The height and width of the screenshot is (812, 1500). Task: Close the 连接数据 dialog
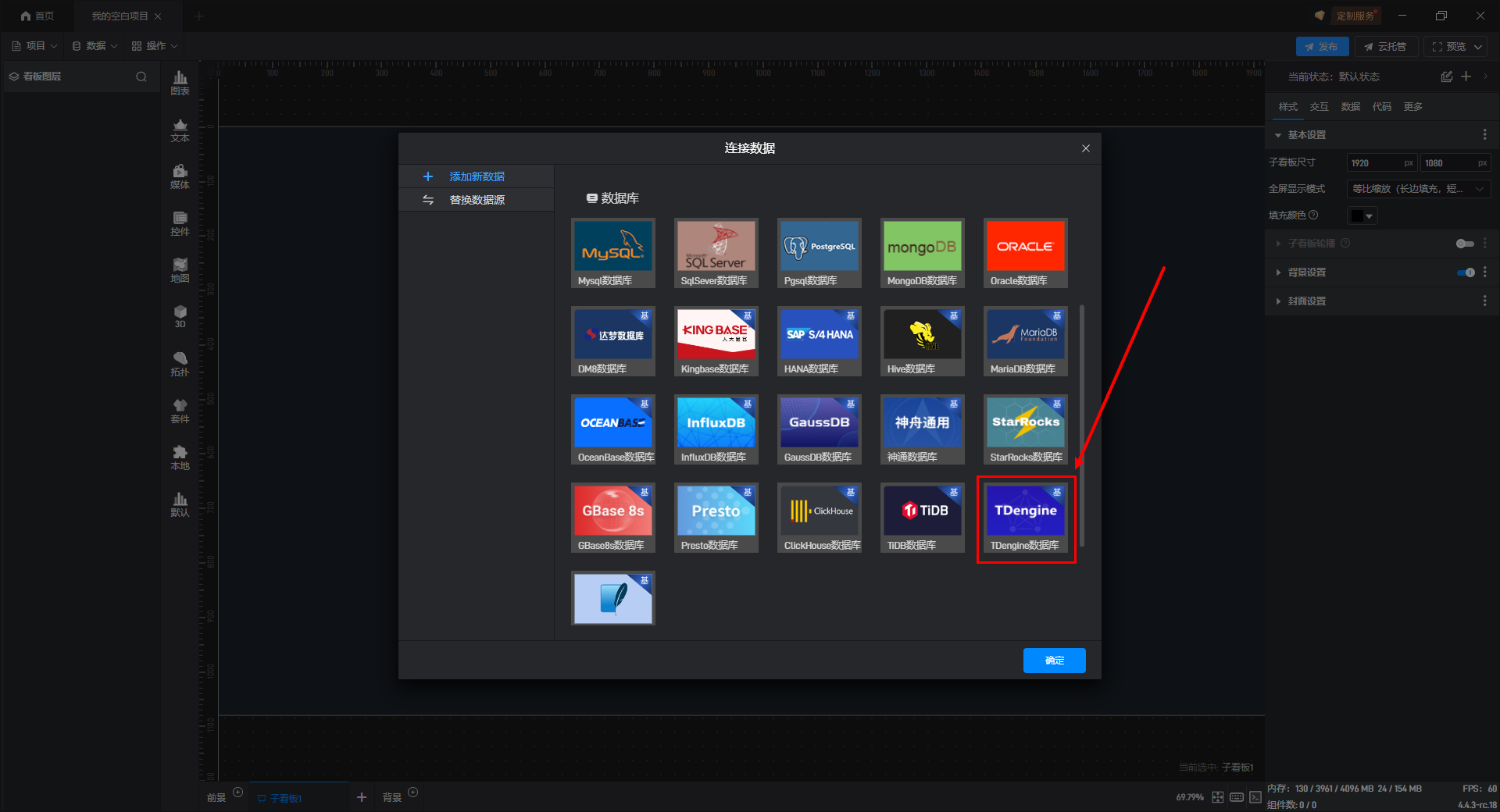1086,148
